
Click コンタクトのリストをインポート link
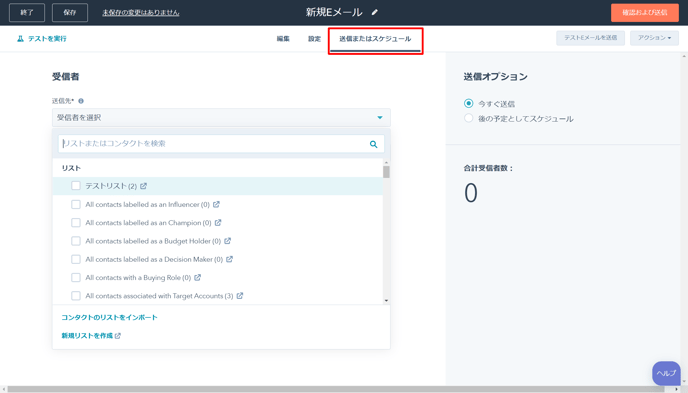click(109, 317)
